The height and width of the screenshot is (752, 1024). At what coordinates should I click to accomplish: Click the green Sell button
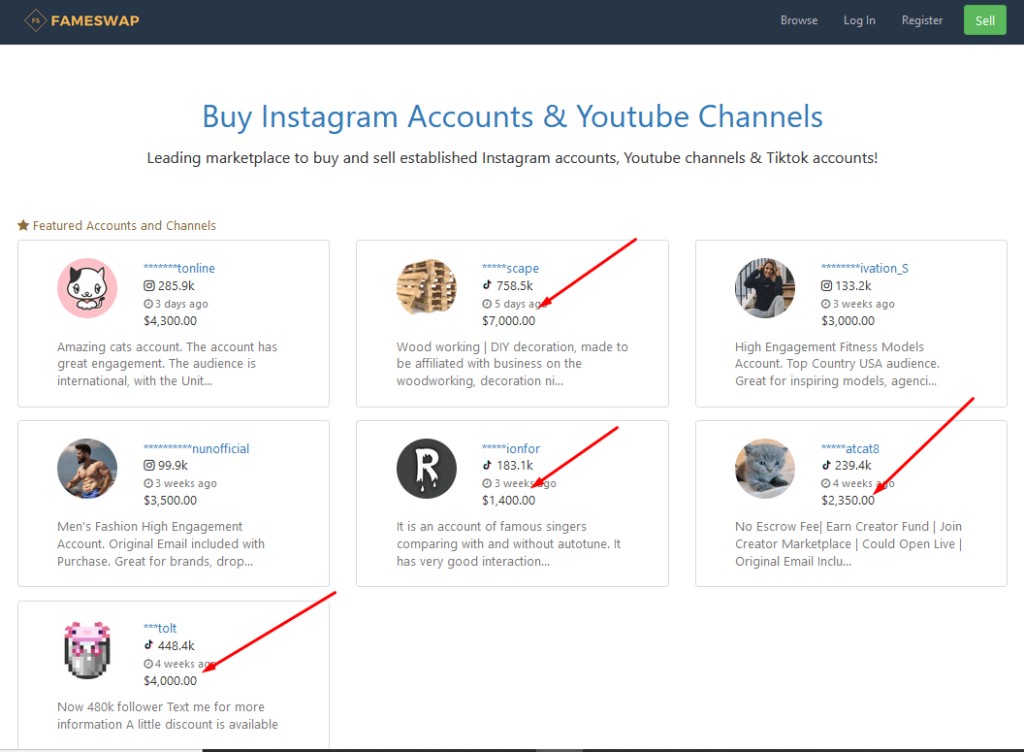985,20
